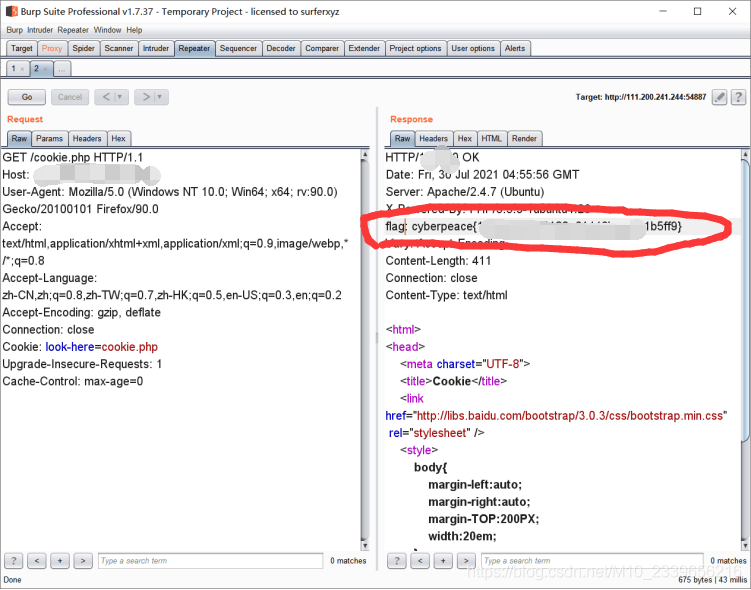
Task: Click the plus button in response search bar
Action: click(x=443, y=560)
